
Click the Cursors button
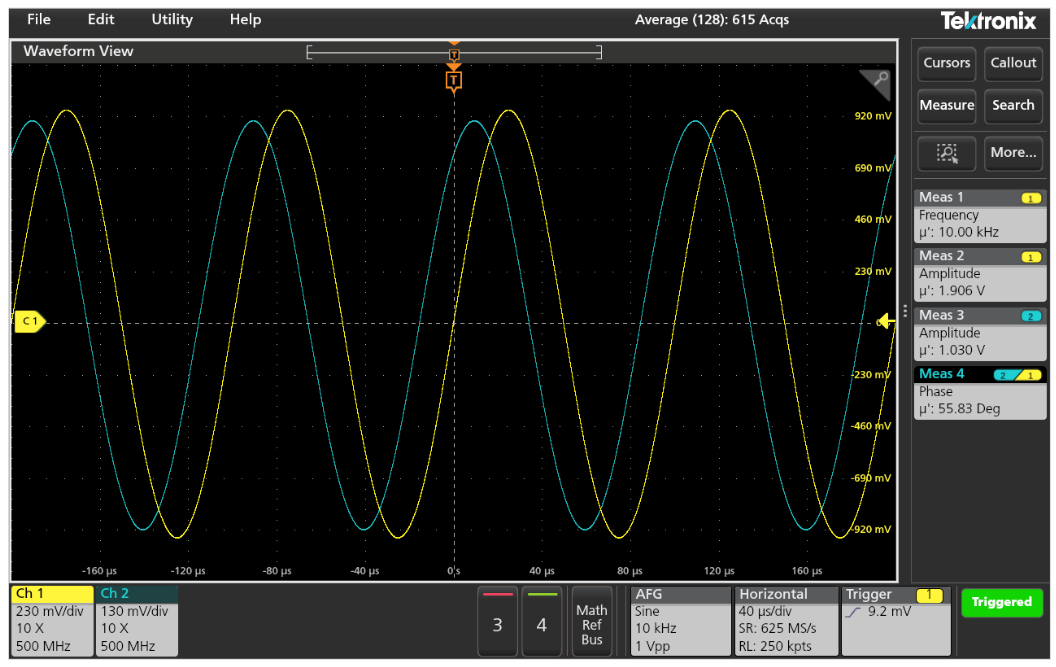pos(946,63)
